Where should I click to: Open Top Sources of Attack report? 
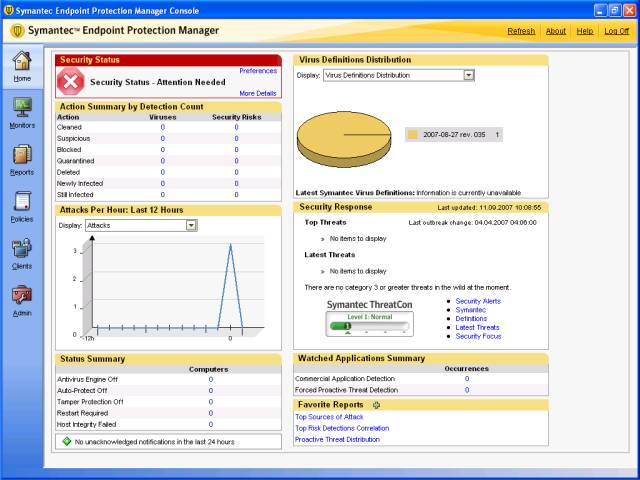pos(329,417)
